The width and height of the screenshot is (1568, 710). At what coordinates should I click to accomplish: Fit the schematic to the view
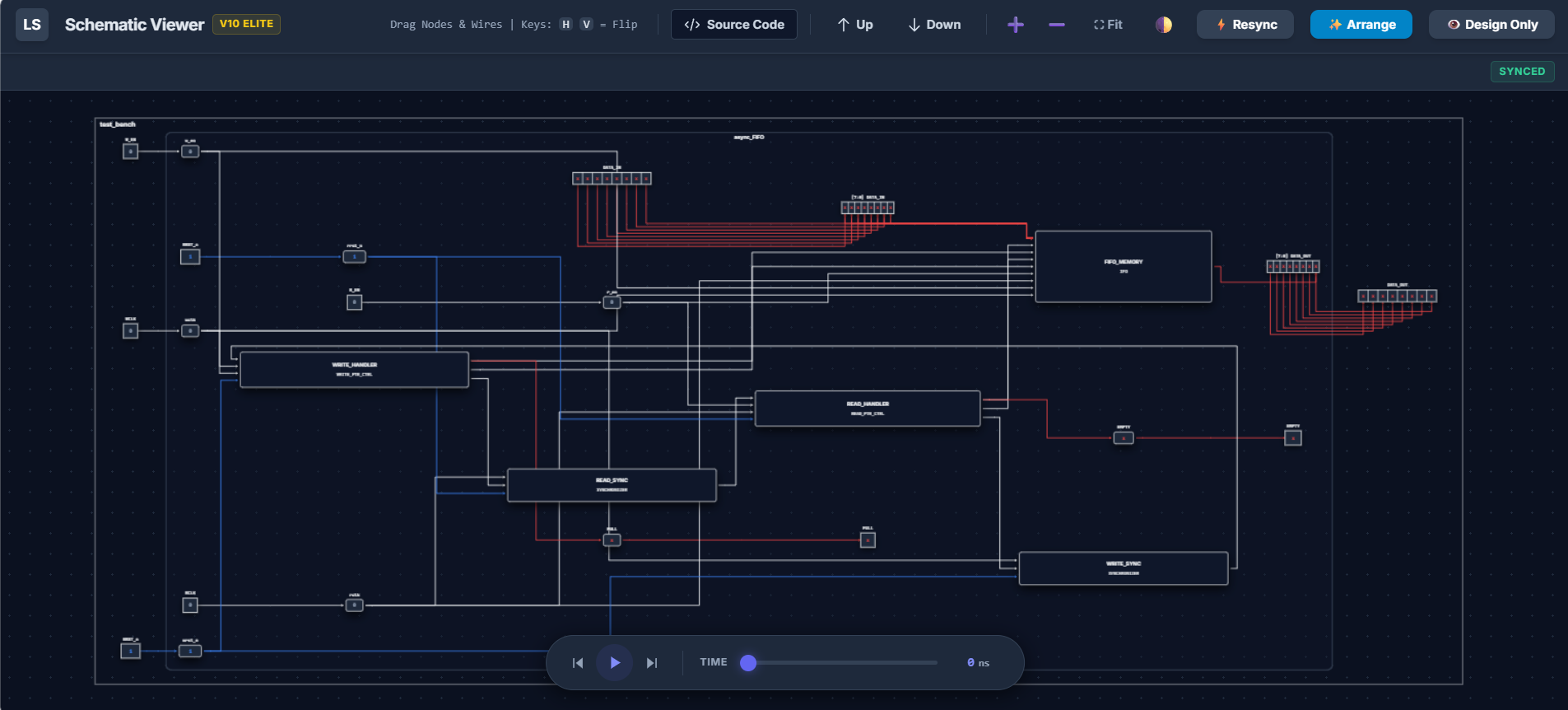pyautogui.click(x=1108, y=25)
